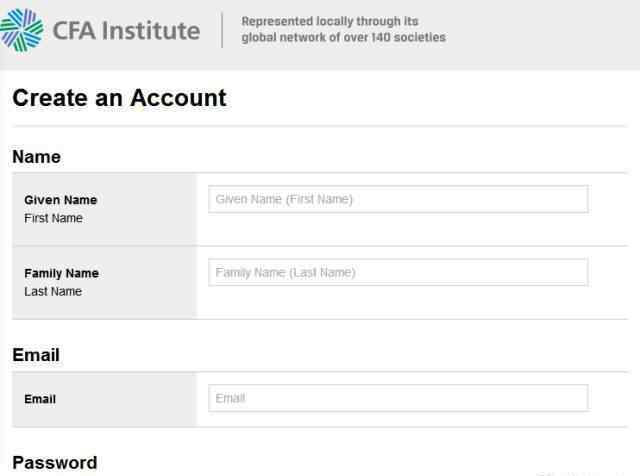Focus the Email address input box
Viewport: 640px width, 476px height.
tap(398, 398)
